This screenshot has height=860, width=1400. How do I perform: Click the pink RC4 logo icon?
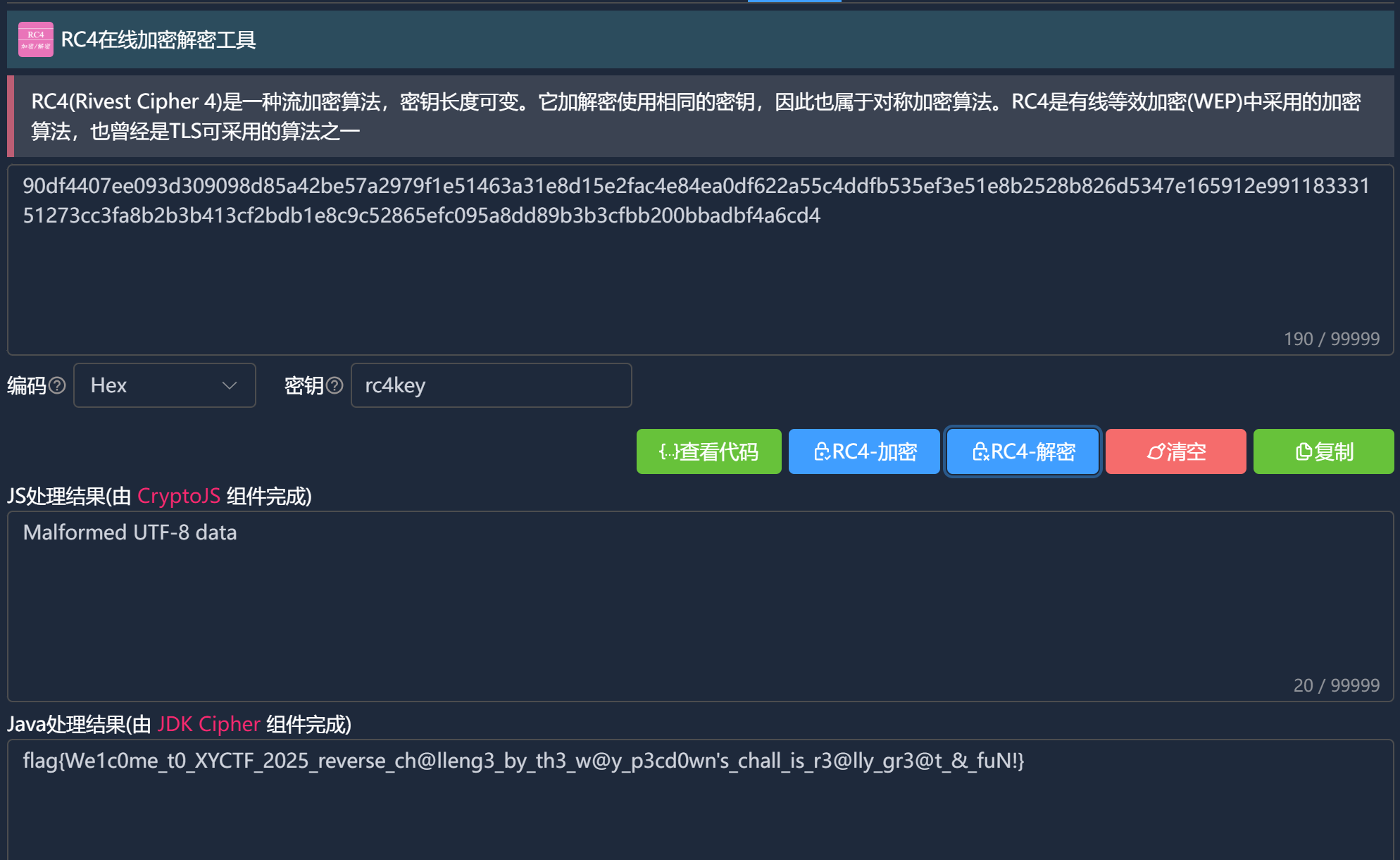(36, 39)
